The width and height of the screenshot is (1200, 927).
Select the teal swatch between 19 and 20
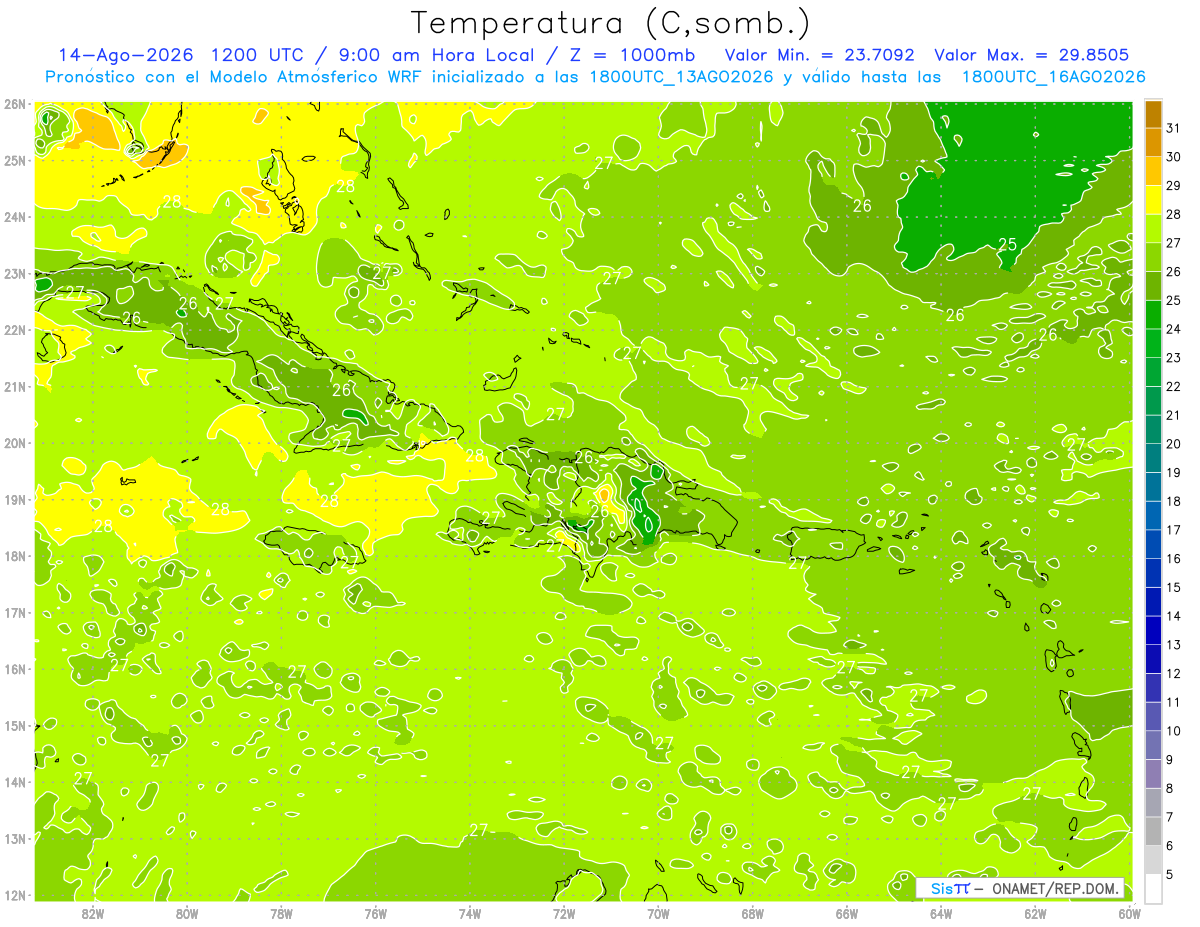(x=1153, y=458)
